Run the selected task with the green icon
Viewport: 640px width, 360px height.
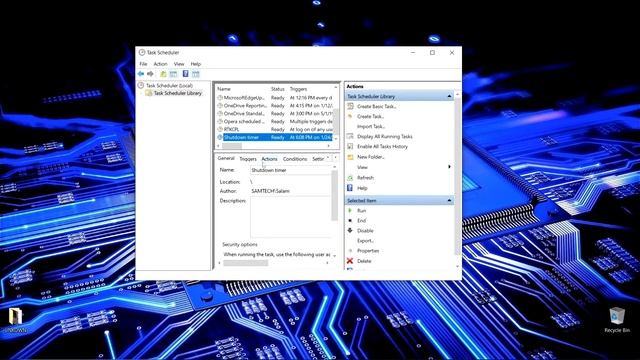(x=350, y=210)
